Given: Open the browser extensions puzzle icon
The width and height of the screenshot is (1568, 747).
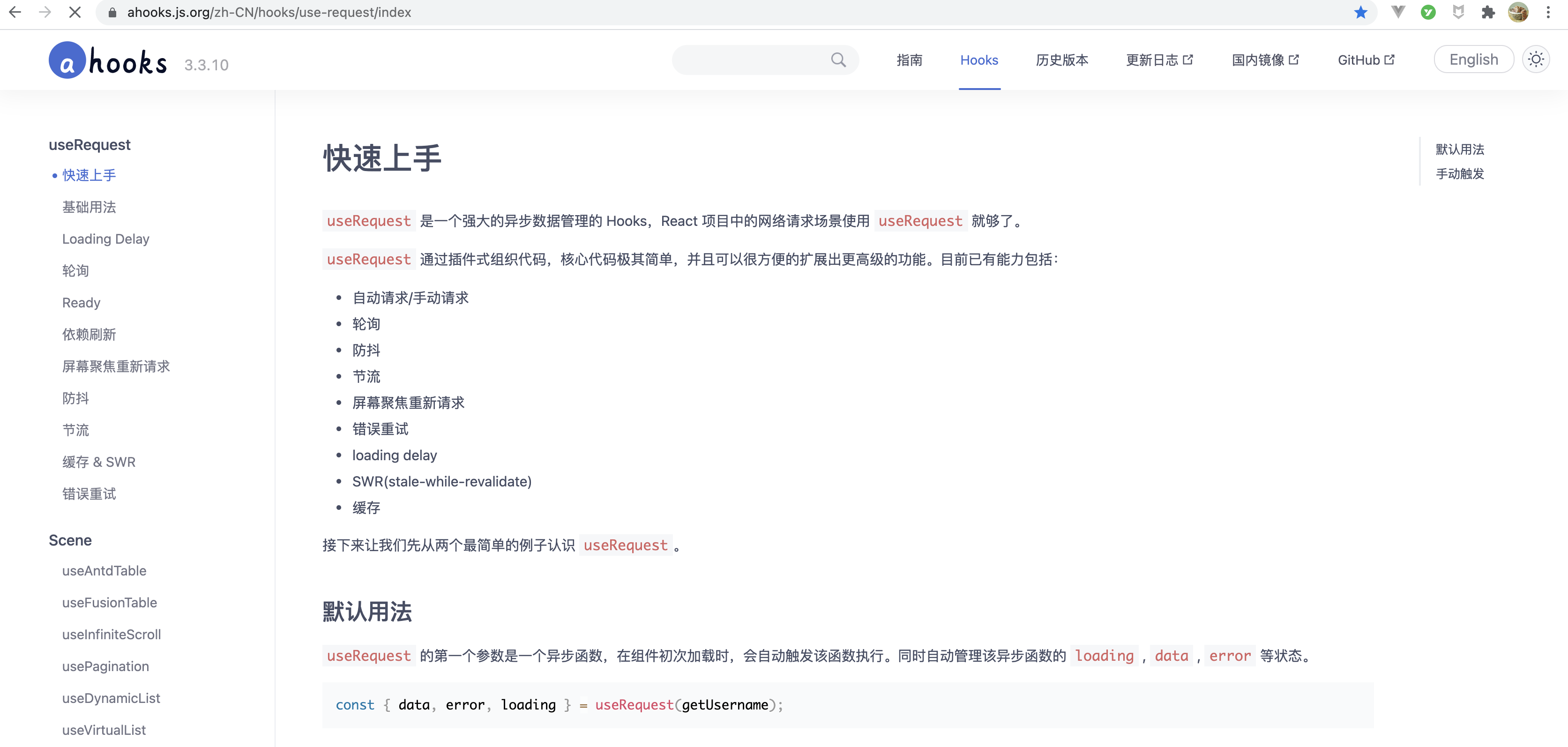Looking at the screenshot, I should (1488, 12).
